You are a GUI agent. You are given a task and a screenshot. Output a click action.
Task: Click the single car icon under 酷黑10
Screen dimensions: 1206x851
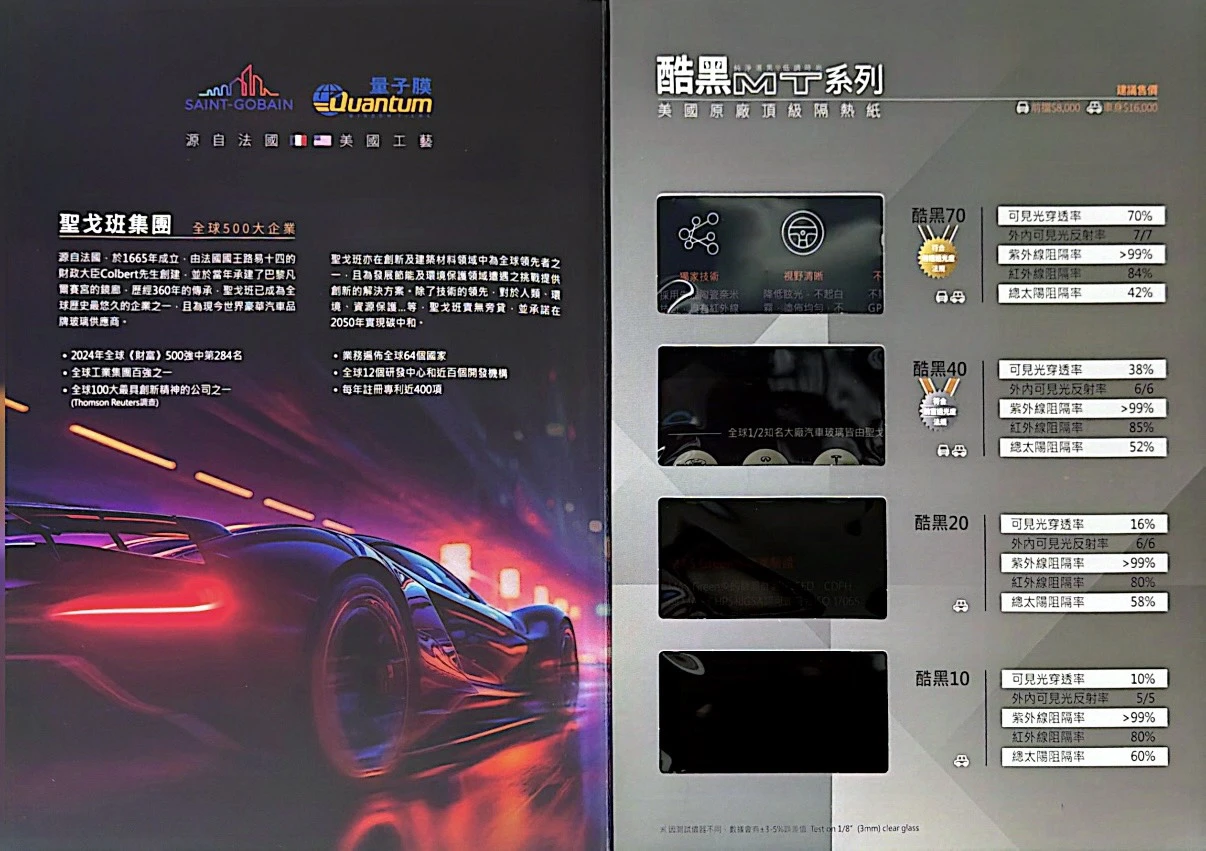click(960, 761)
